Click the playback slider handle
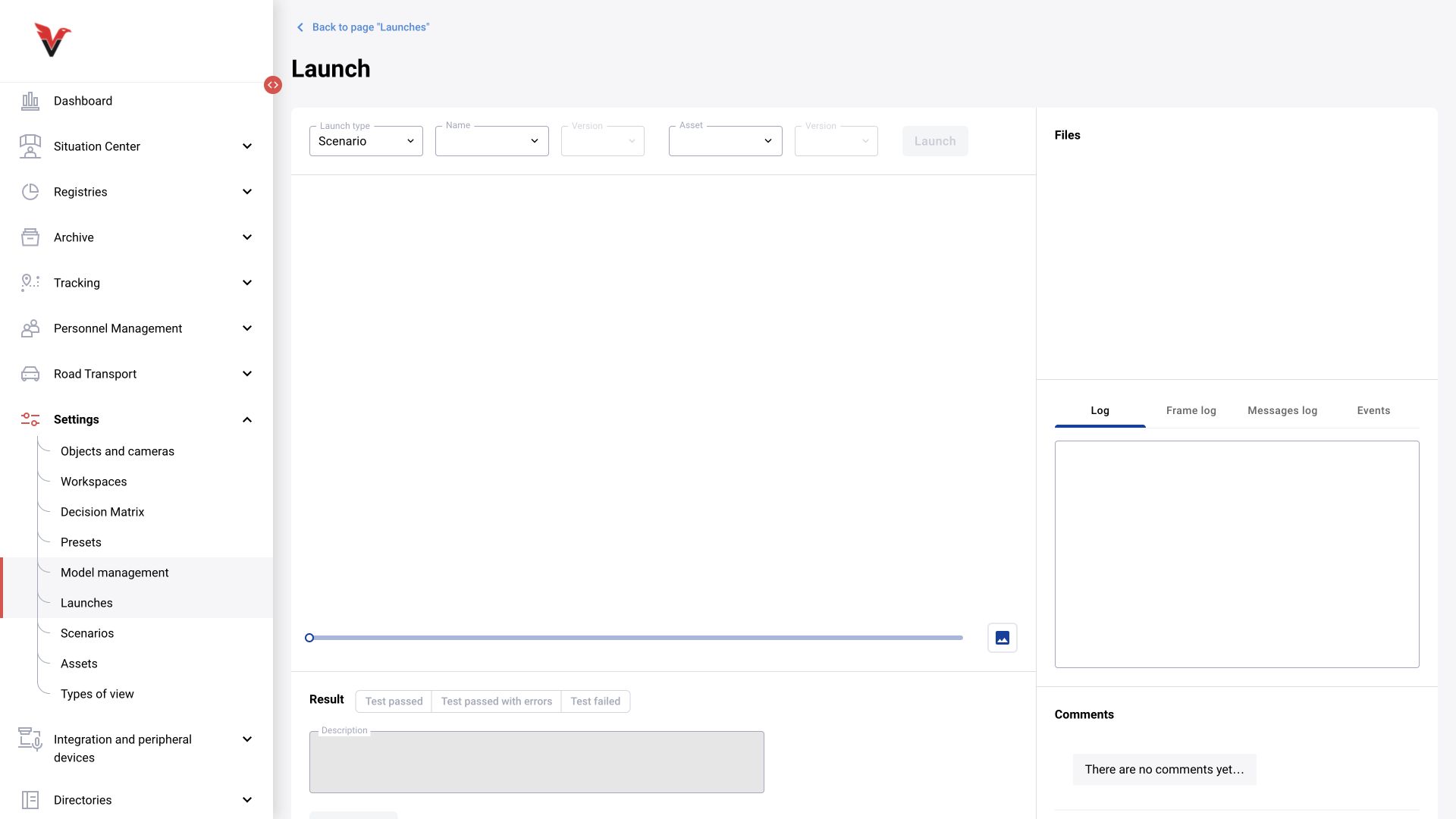The image size is (1456, 819). pos(309,638)
